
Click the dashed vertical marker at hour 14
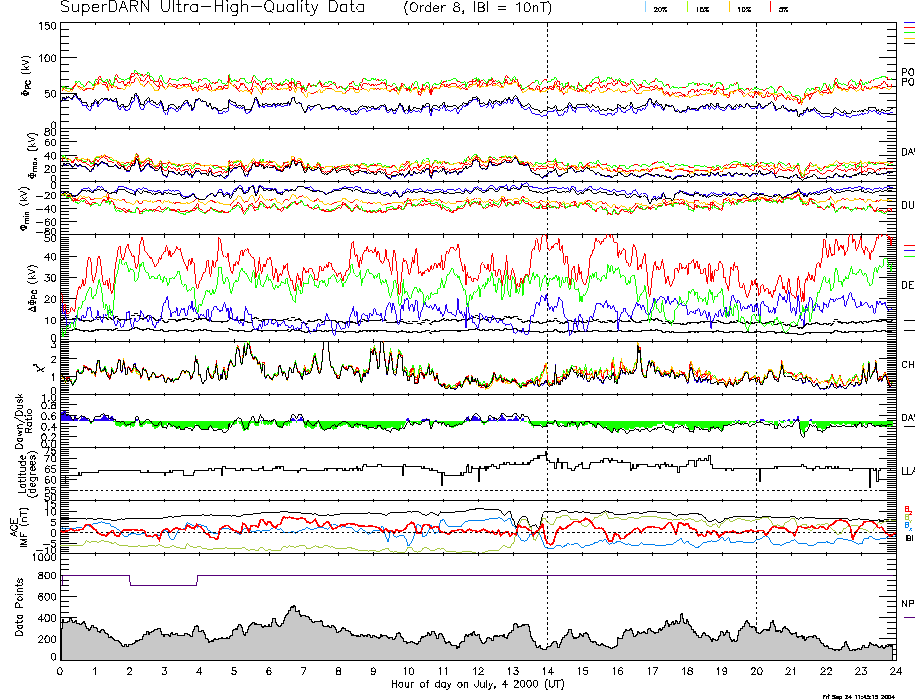(547, 341)
